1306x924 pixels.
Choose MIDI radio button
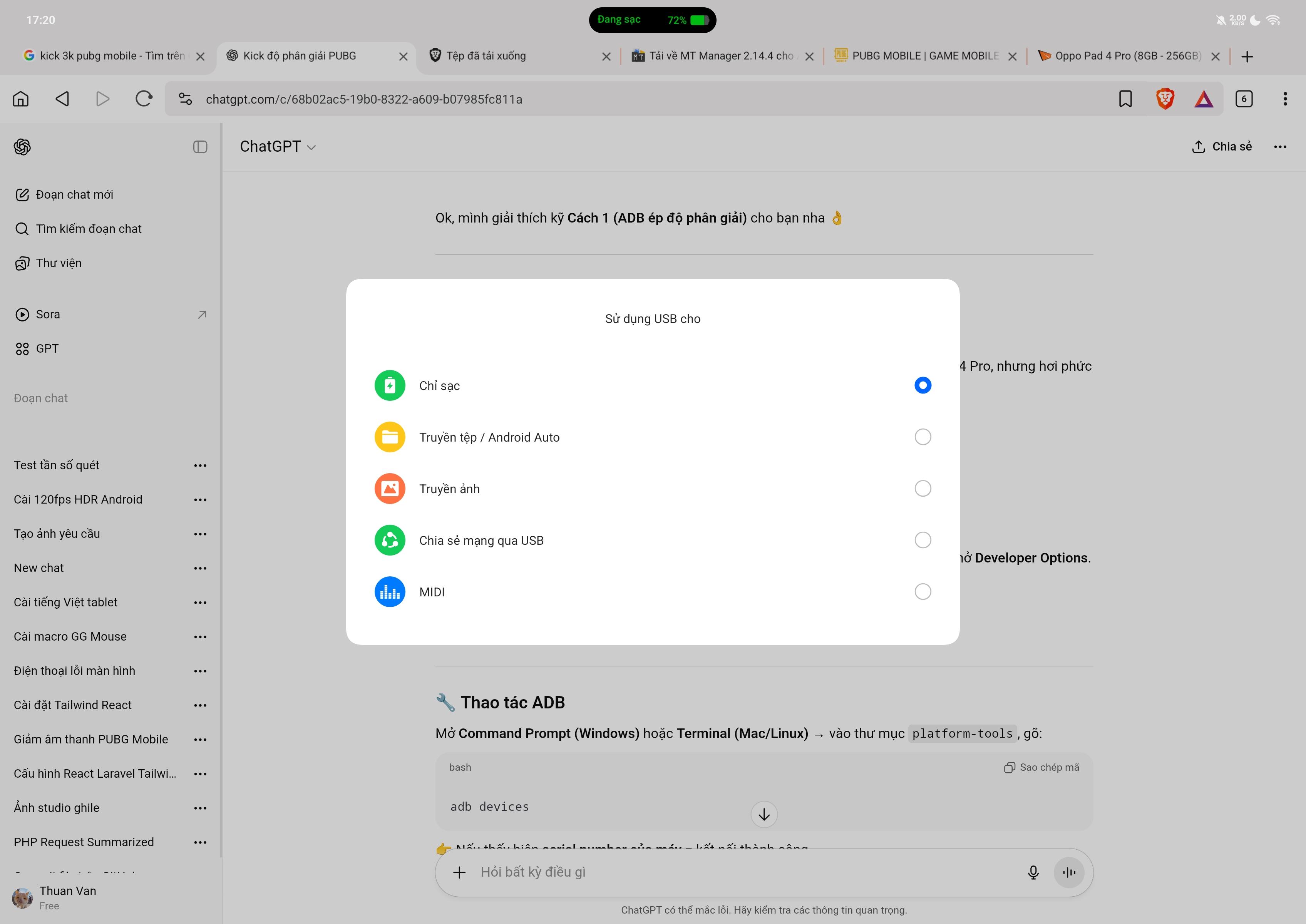click(923, 592)
